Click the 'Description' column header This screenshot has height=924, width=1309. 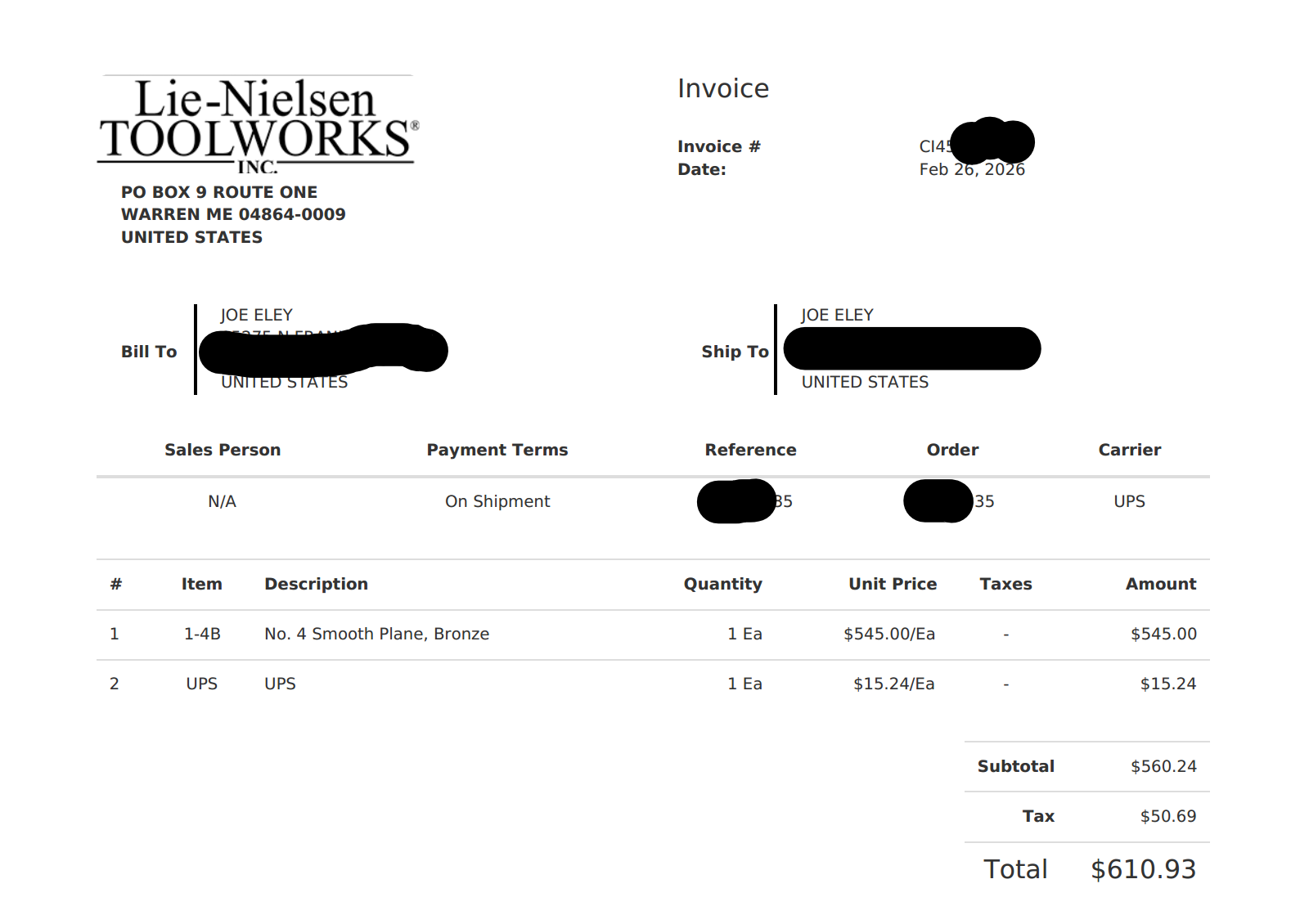[x=316, y=584]
